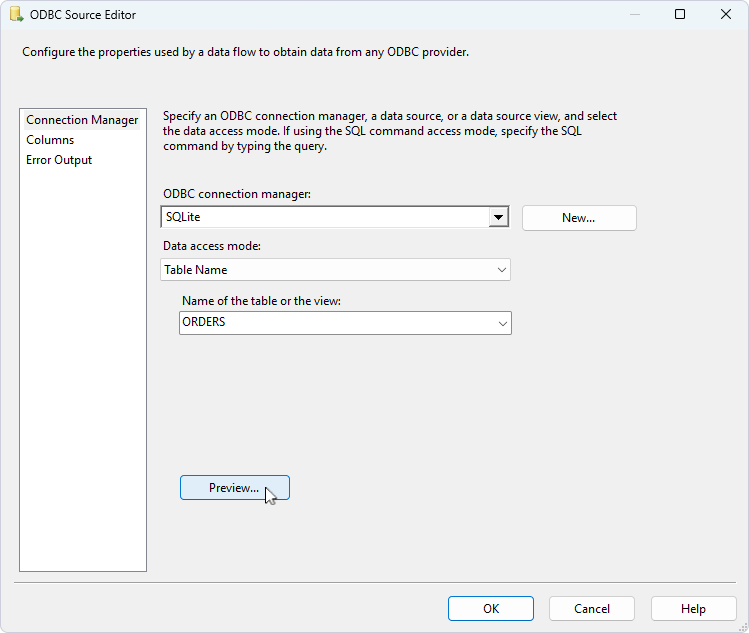
Task: Open Help for the ODBC source
Action: [x=693, y=608]
